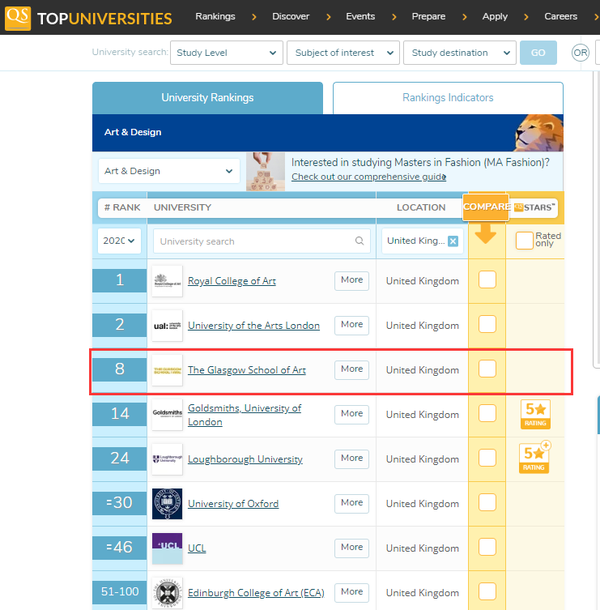The height and width of the screenshot is (610, 600).
Task: Click the lion mascot image
Action: tap(539, 133)
